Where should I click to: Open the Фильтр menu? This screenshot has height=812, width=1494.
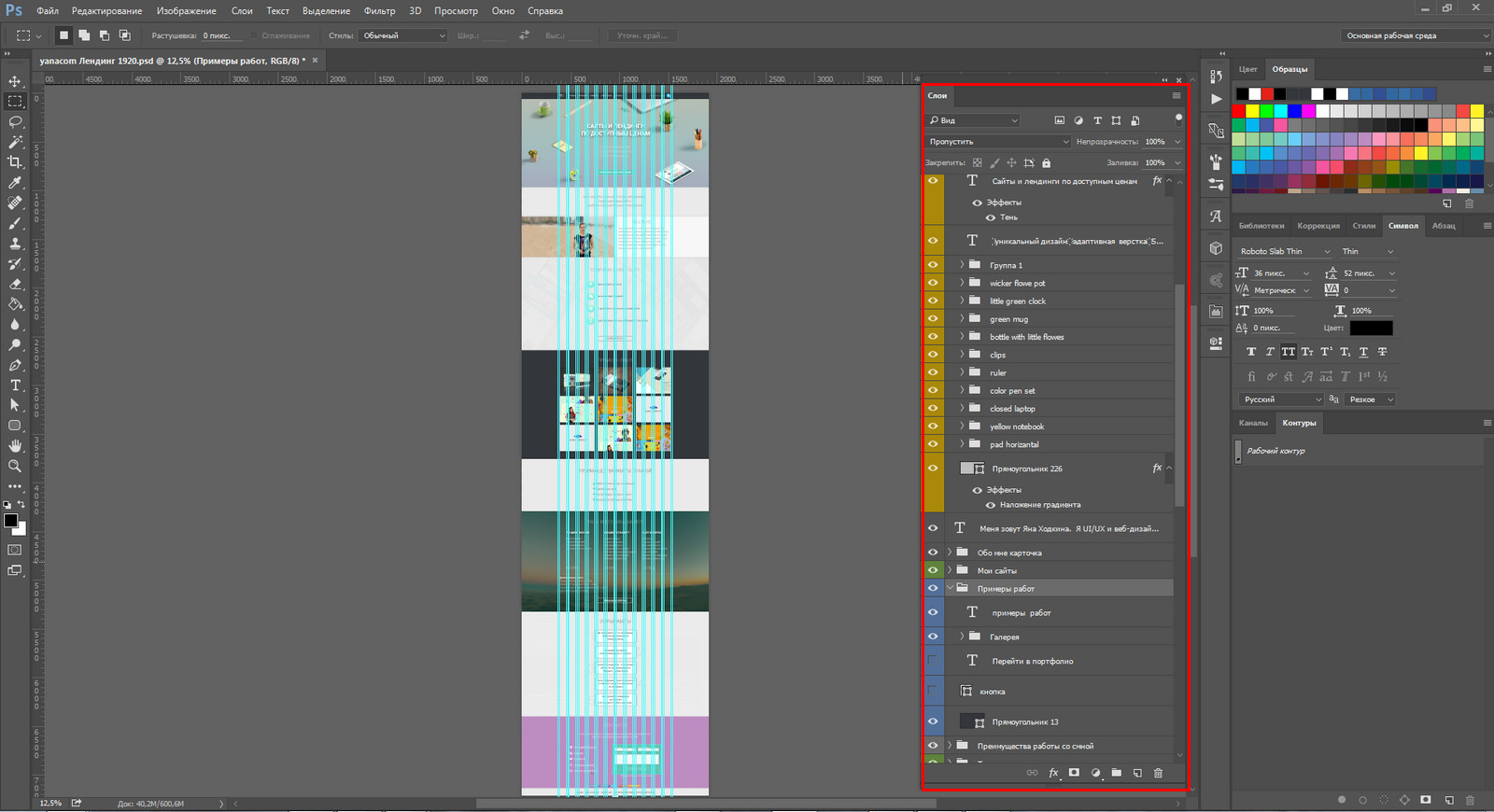[x=380, y=11]
